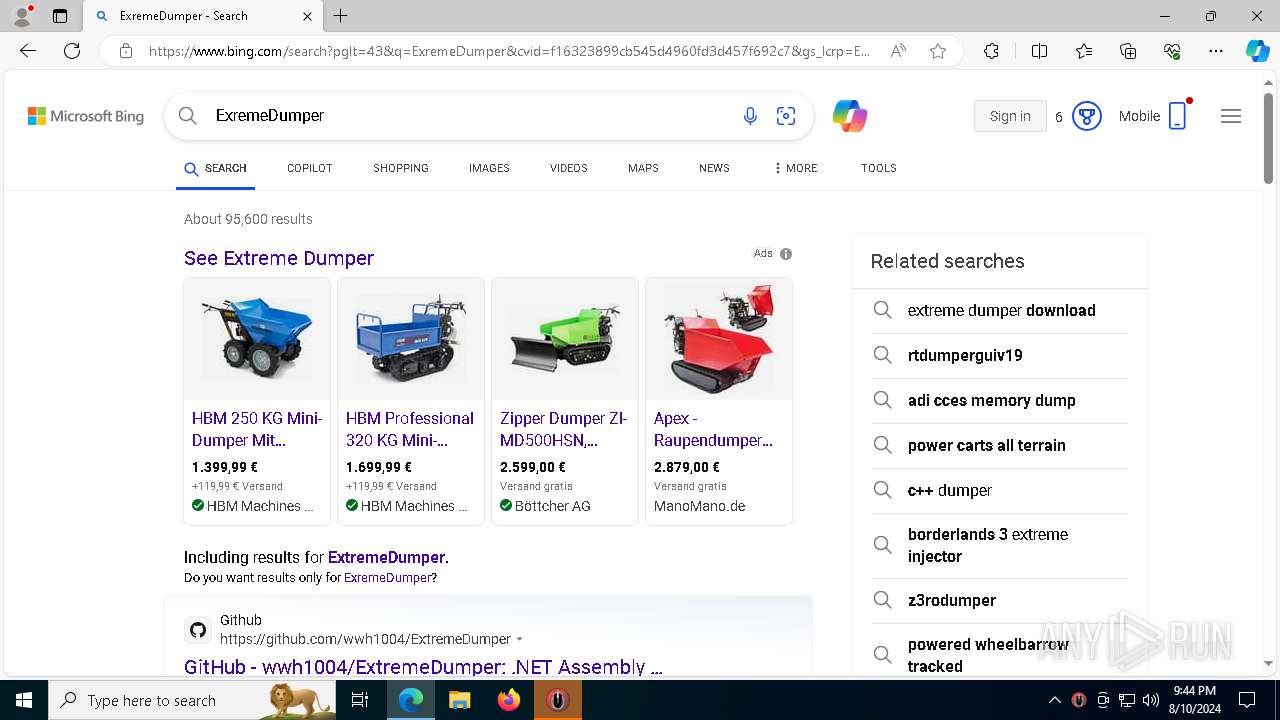This screenshot has height=720, width=1280.
Task: Switch to MAPS tab
Action: pyautogui.click(x=643, y=168)
